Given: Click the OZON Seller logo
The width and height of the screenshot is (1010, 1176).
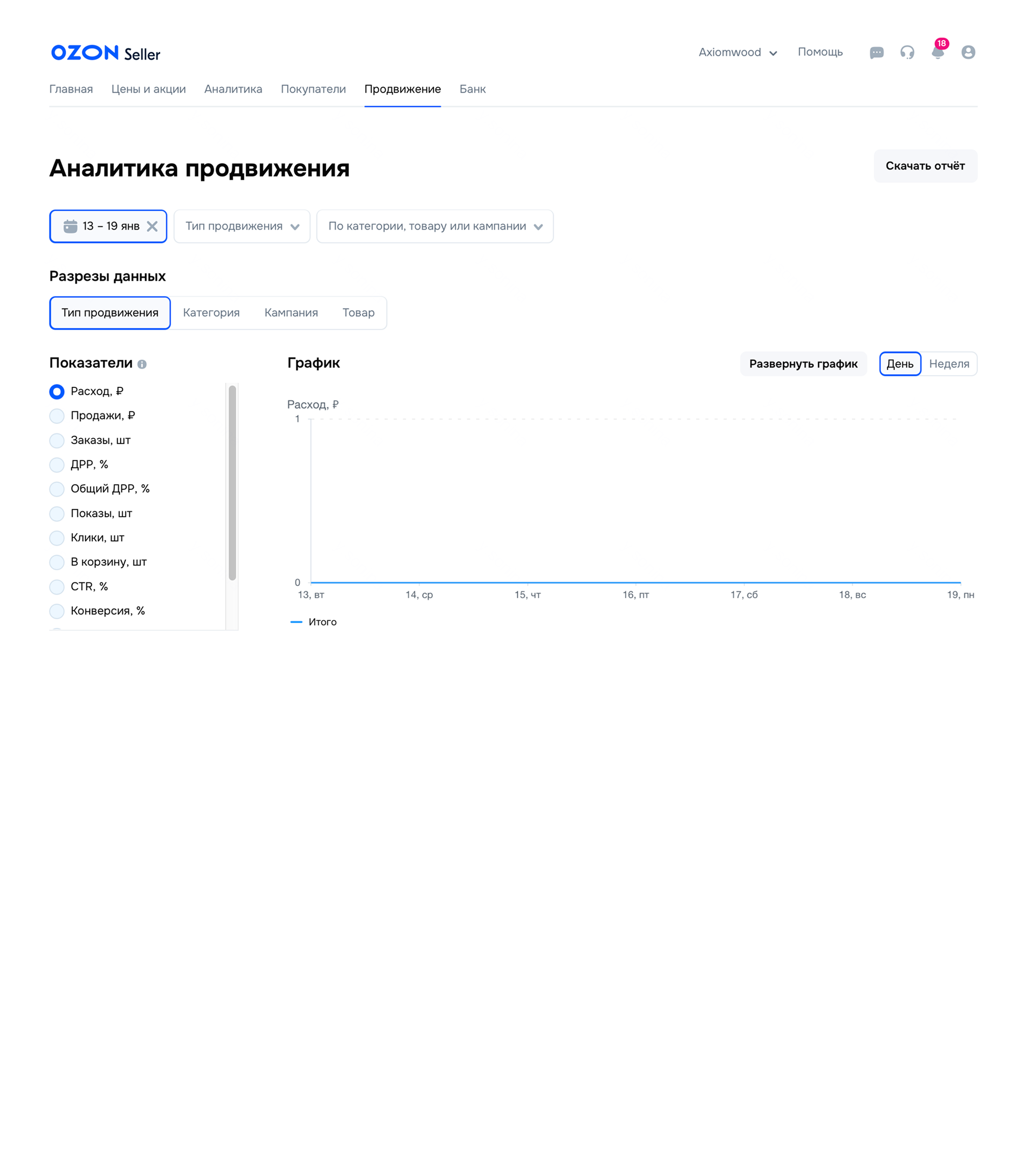Looking at the screenshot, I should (105, 53).
